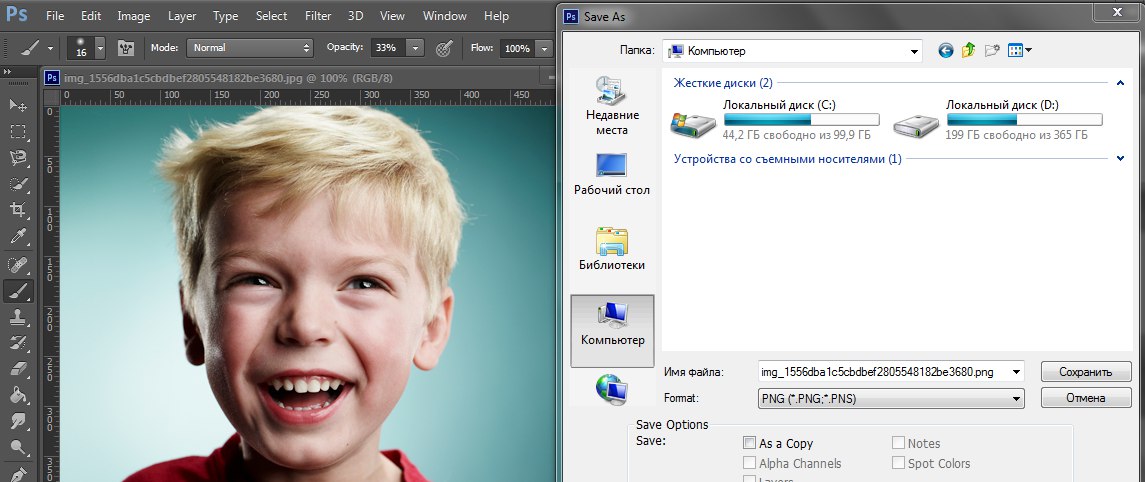Select the History Brush tool
Viewport: 1145px width, 482px height.
click(x=18, y=343)
